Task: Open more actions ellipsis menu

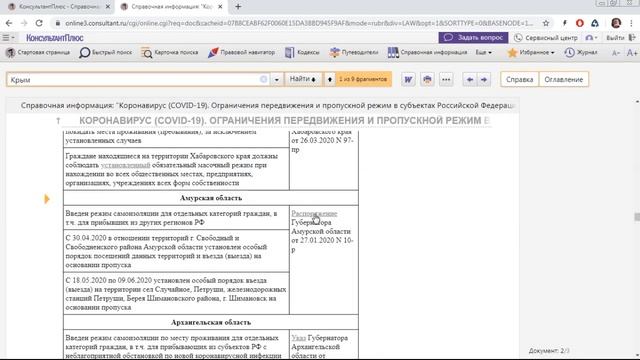Action: pos(446,80)
